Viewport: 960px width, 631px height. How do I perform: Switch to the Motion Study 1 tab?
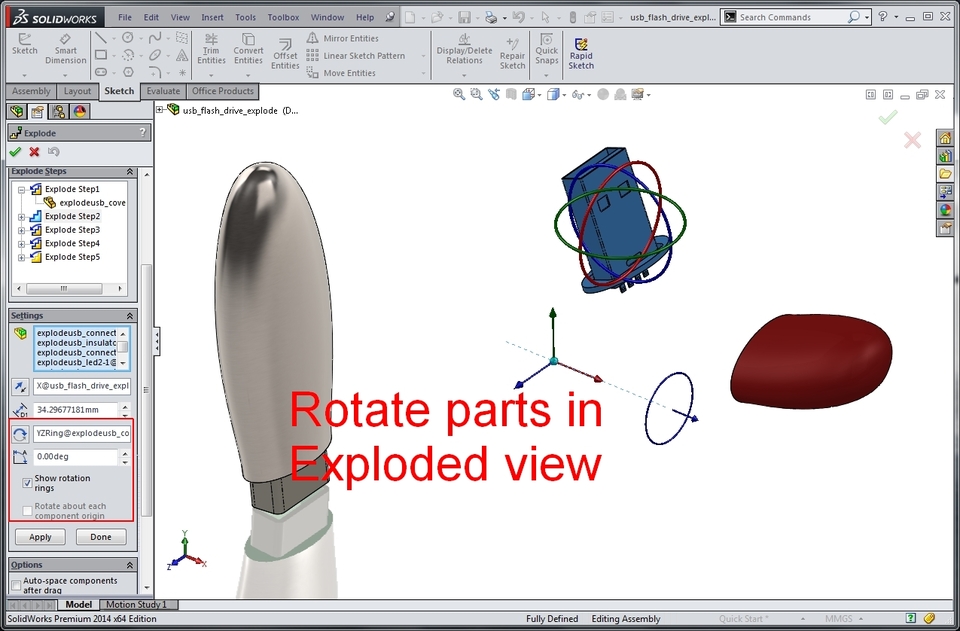[x=139, y=604]
